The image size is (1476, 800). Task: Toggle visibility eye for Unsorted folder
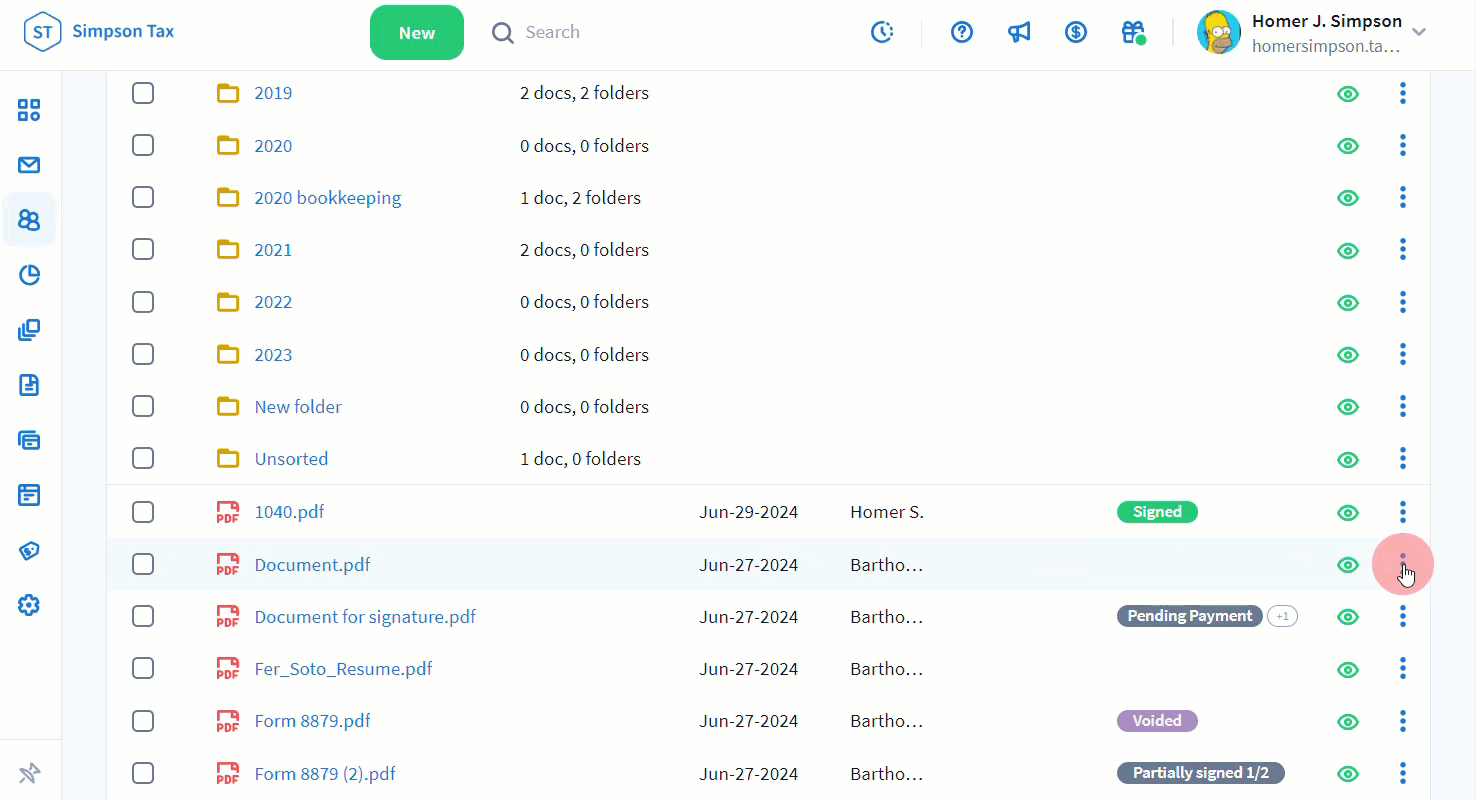(1348, 459)
